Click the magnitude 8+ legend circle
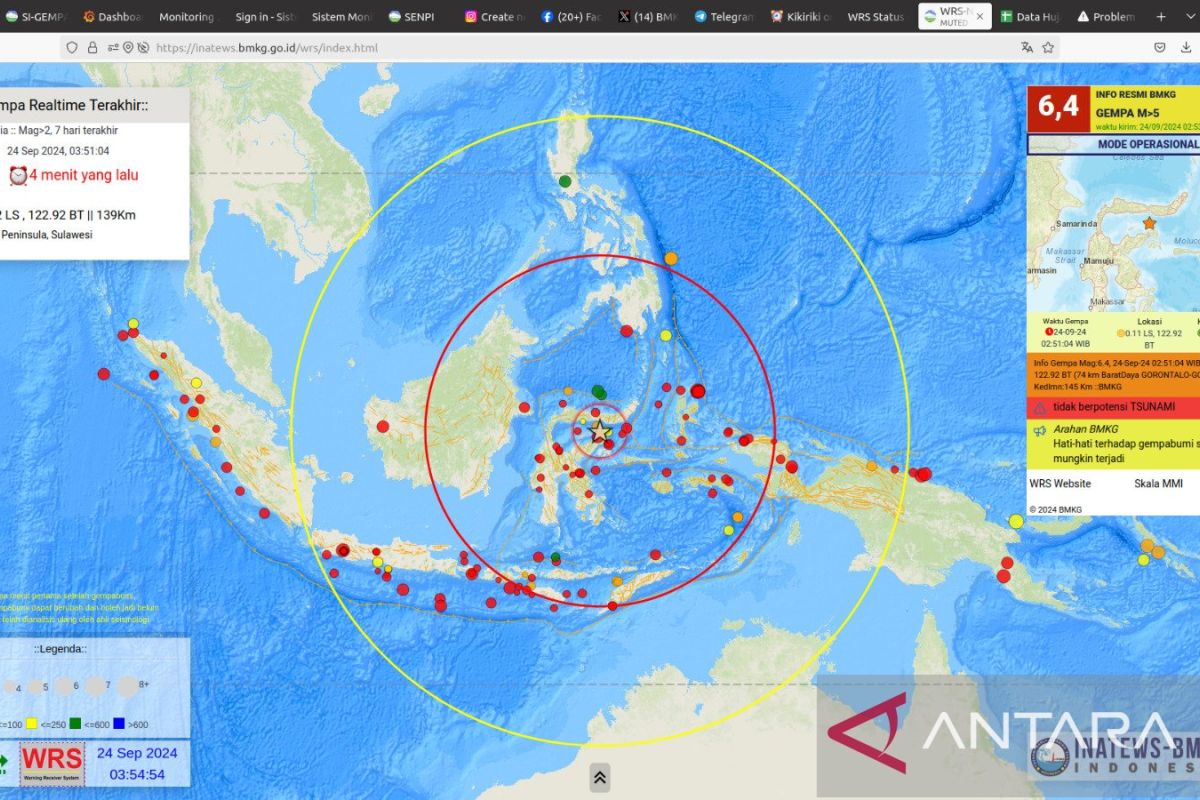This screenshot has height=800, width=1200. point(128,686)
